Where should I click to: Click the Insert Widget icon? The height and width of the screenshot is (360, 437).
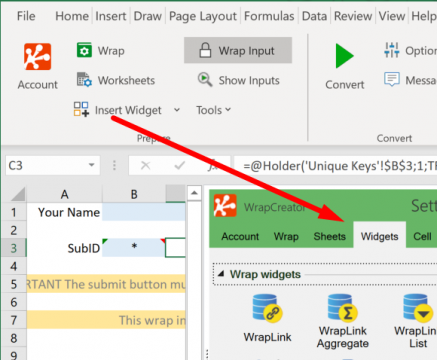click(x=81, y=109)
